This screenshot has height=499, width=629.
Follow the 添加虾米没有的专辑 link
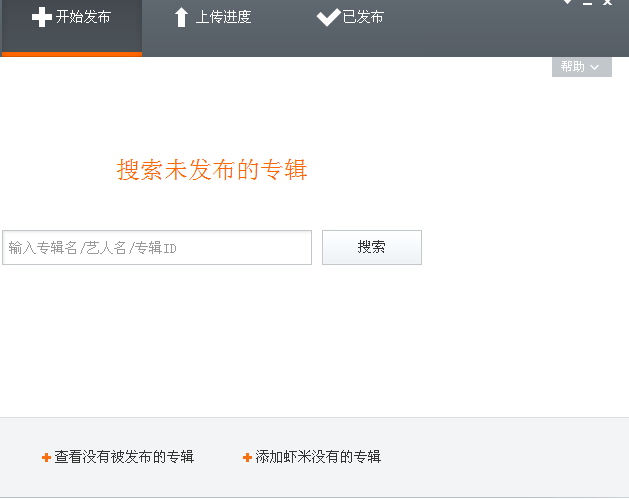tap(318, 457)
